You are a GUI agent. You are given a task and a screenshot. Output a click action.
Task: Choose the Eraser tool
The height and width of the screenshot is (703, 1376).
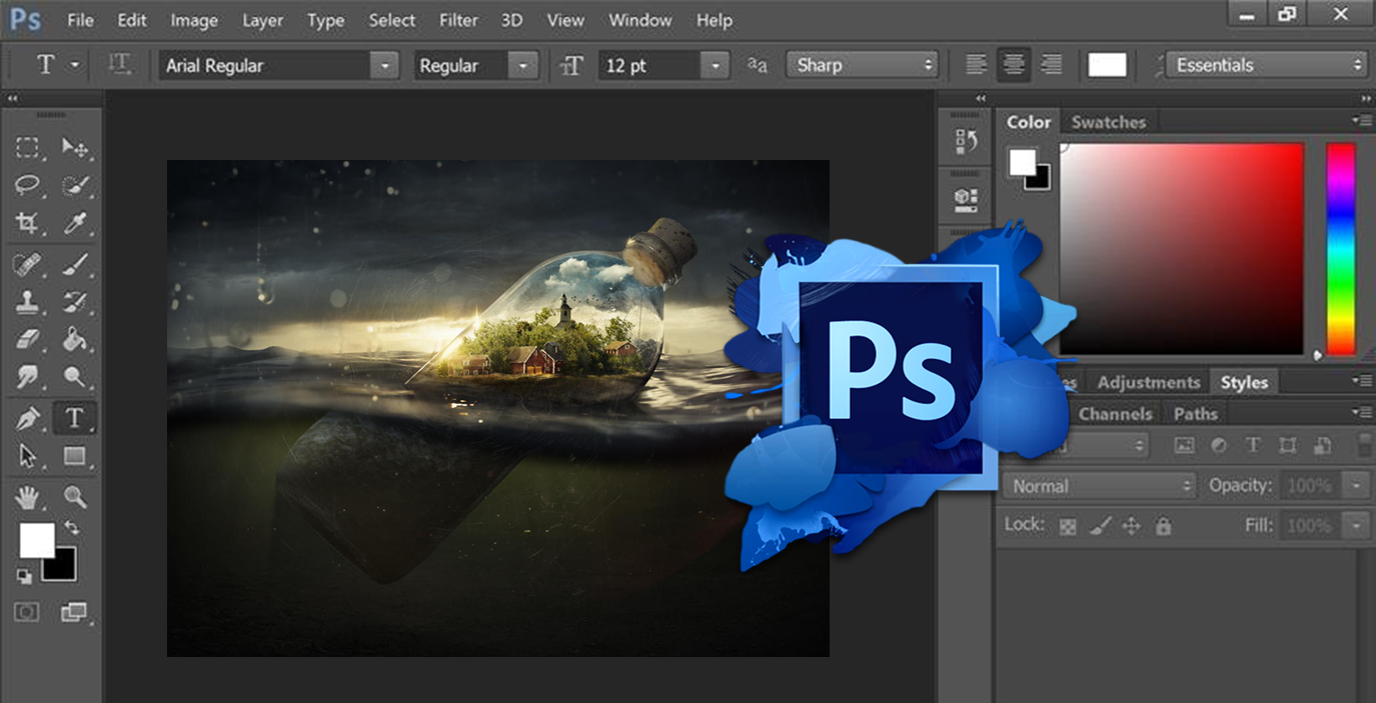point(27,339)
